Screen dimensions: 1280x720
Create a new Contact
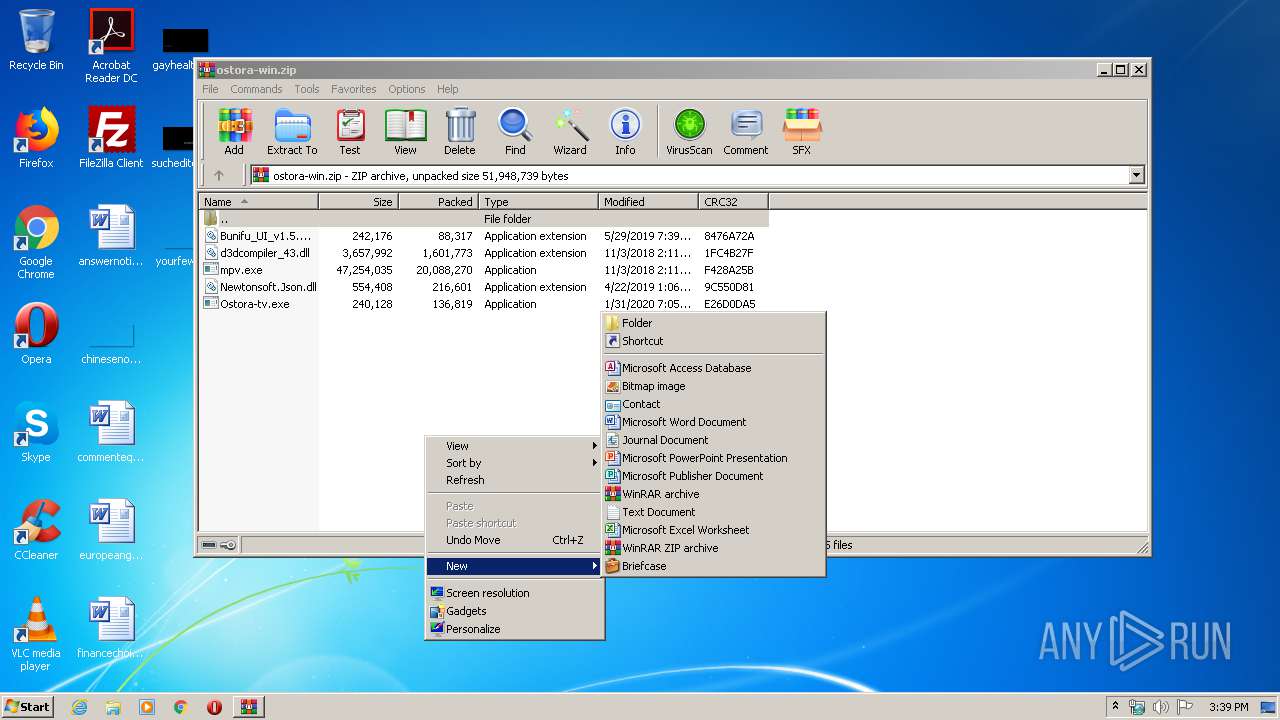point(713,404)
